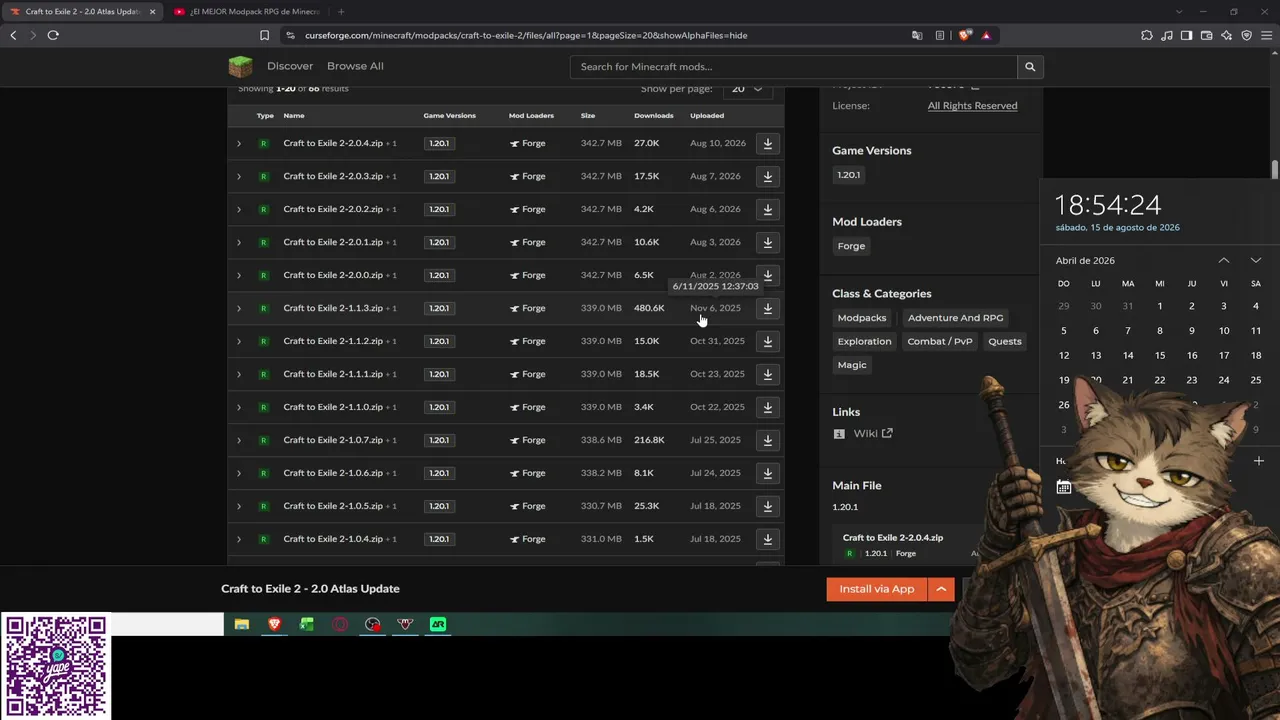Reload the page in the browser
The width and height of the screenshot is (1280, 720).
53,35
